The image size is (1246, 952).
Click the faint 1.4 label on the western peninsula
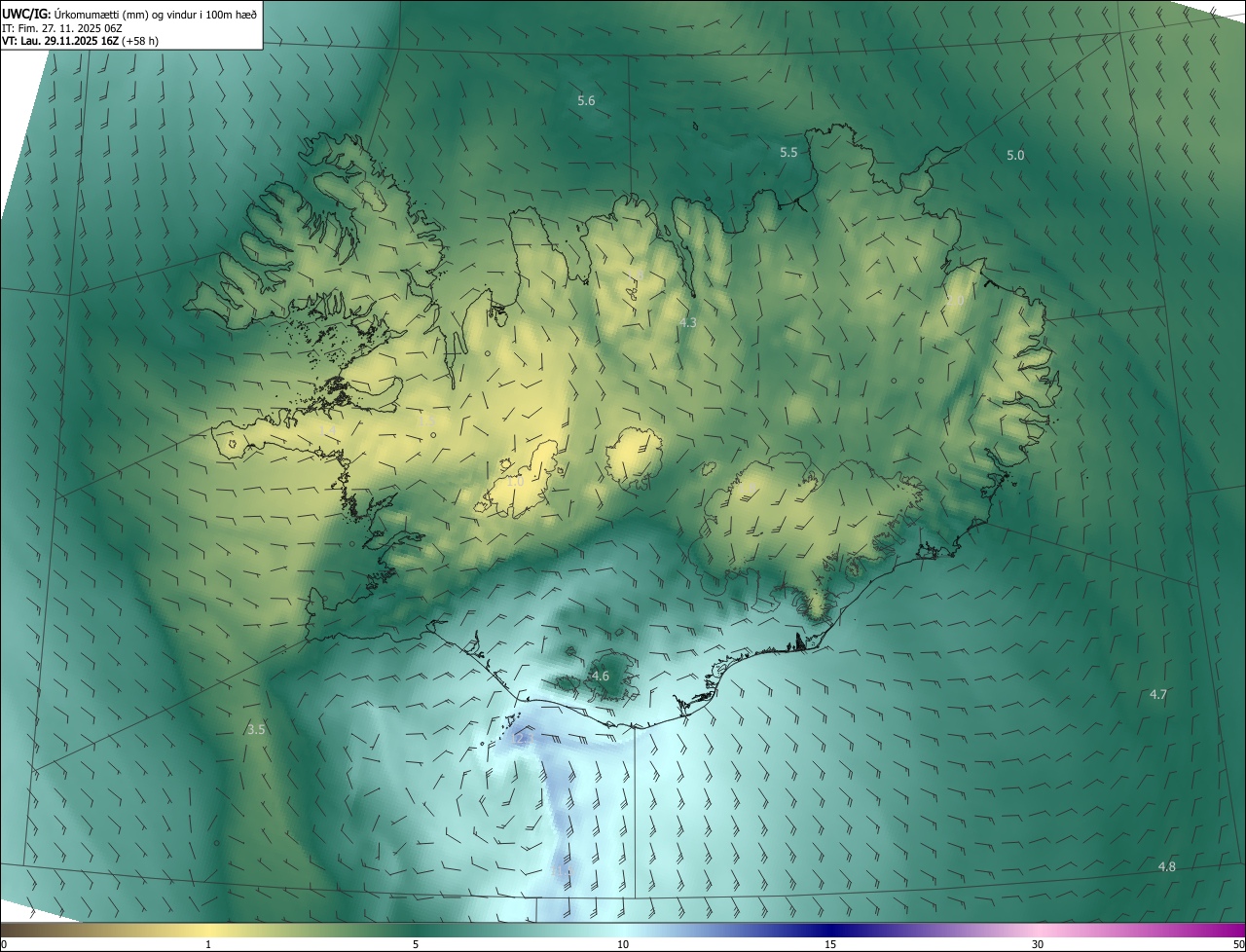coord(326,429)
